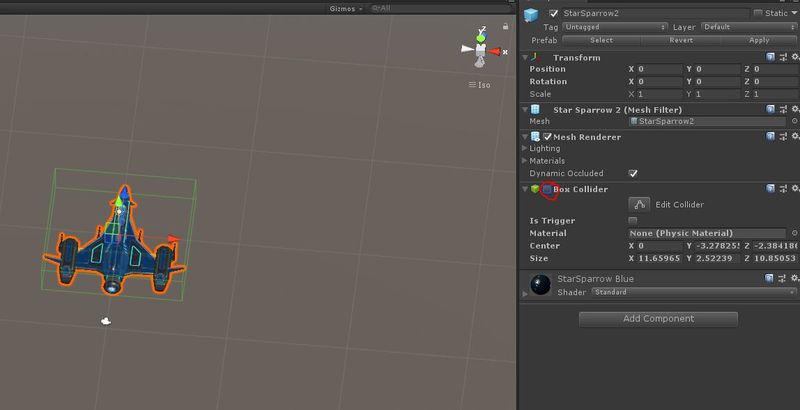Open Mesh Filter gear menu

(795, 109)
